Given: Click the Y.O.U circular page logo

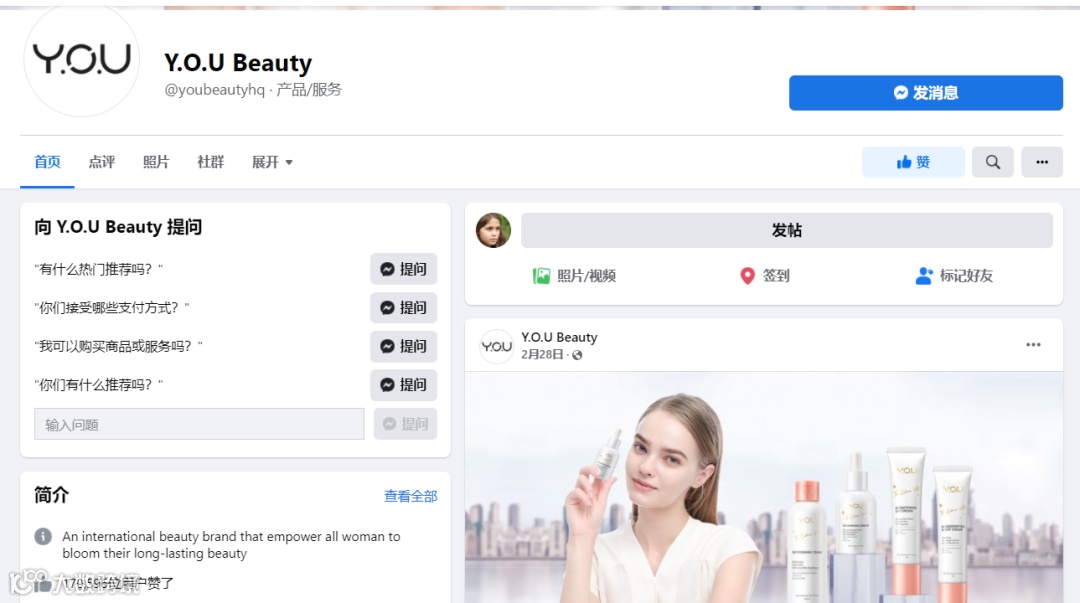Looking at the screenshot, I should pyautogui.click(x=81, y=61).
